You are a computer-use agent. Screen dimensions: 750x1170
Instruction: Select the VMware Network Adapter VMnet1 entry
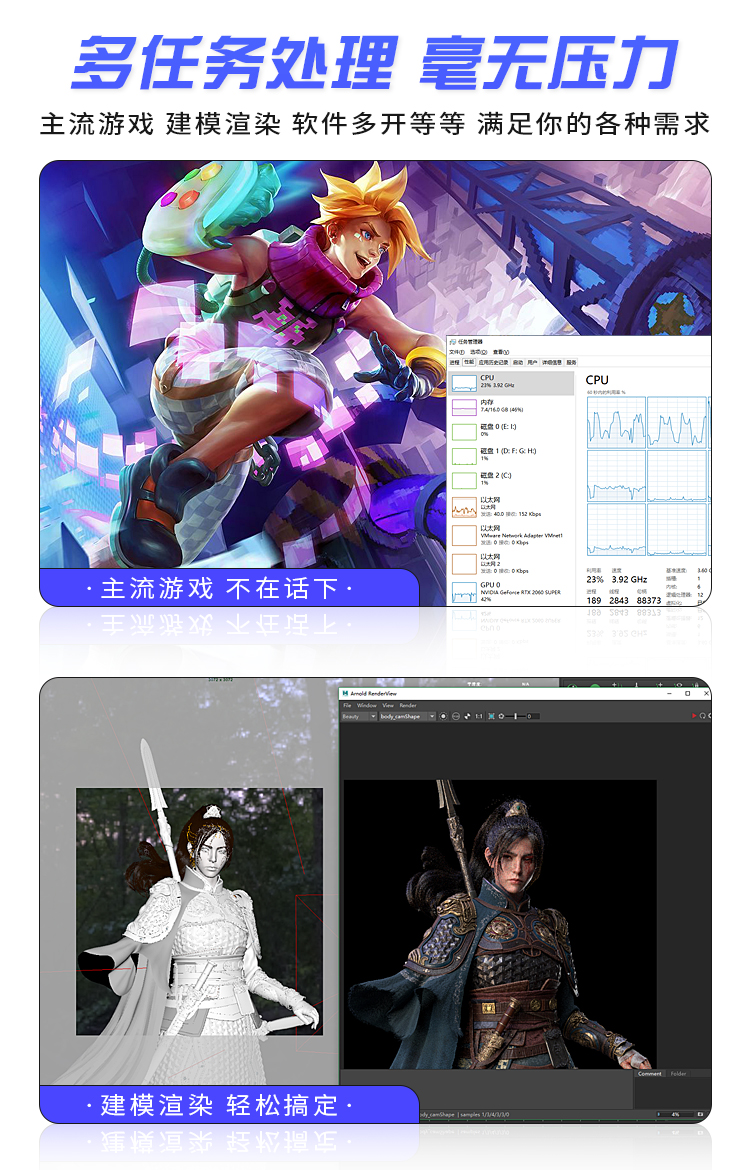pos(511,536)
